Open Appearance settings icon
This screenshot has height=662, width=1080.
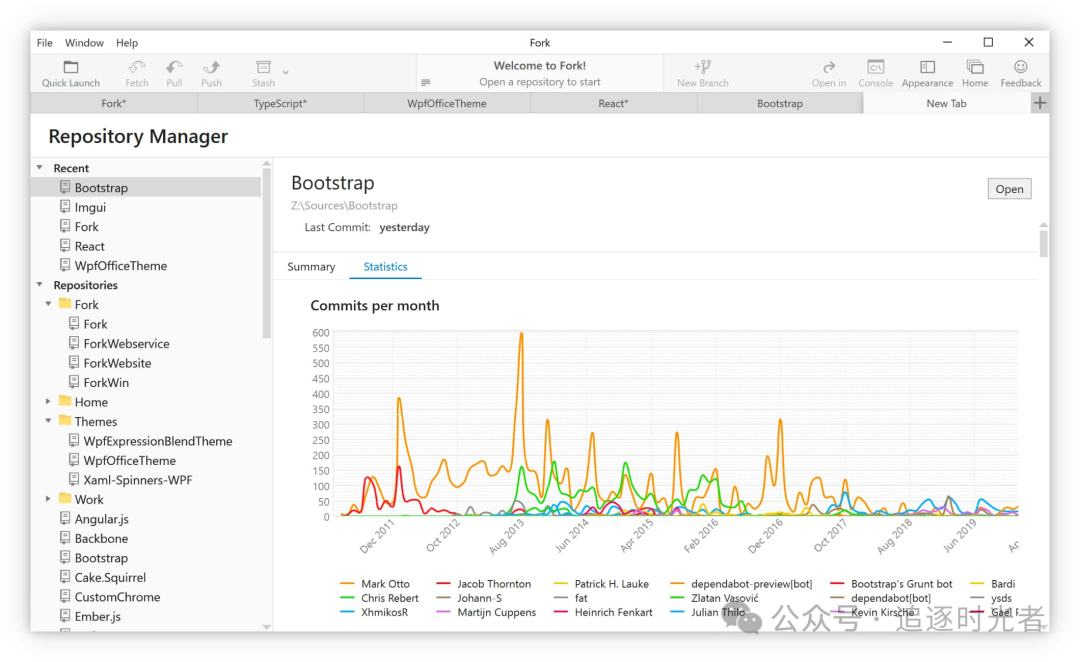click(927, 67)
